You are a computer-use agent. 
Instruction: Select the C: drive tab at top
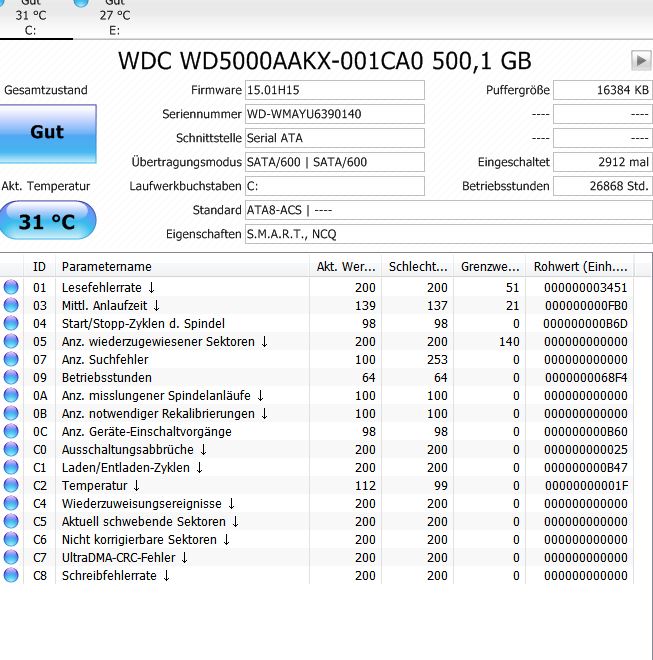tap(31, 19)
